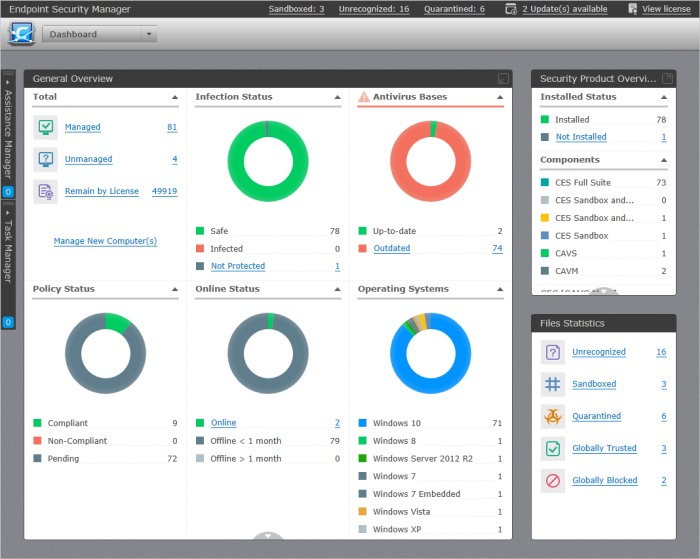
Task: Click the green Safe legend swatch
Action: 200,231
